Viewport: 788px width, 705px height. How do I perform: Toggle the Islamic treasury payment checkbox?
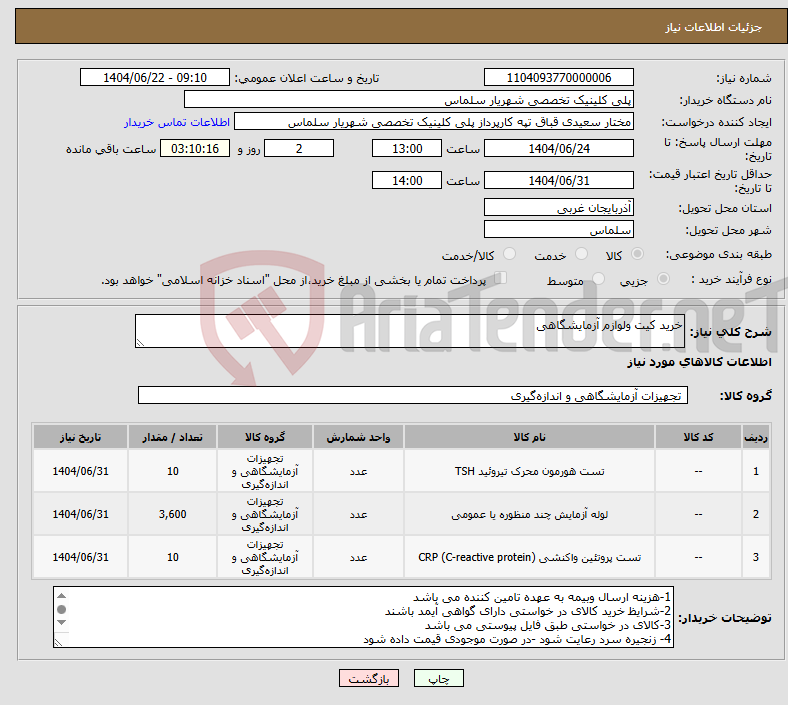point(500,278)
